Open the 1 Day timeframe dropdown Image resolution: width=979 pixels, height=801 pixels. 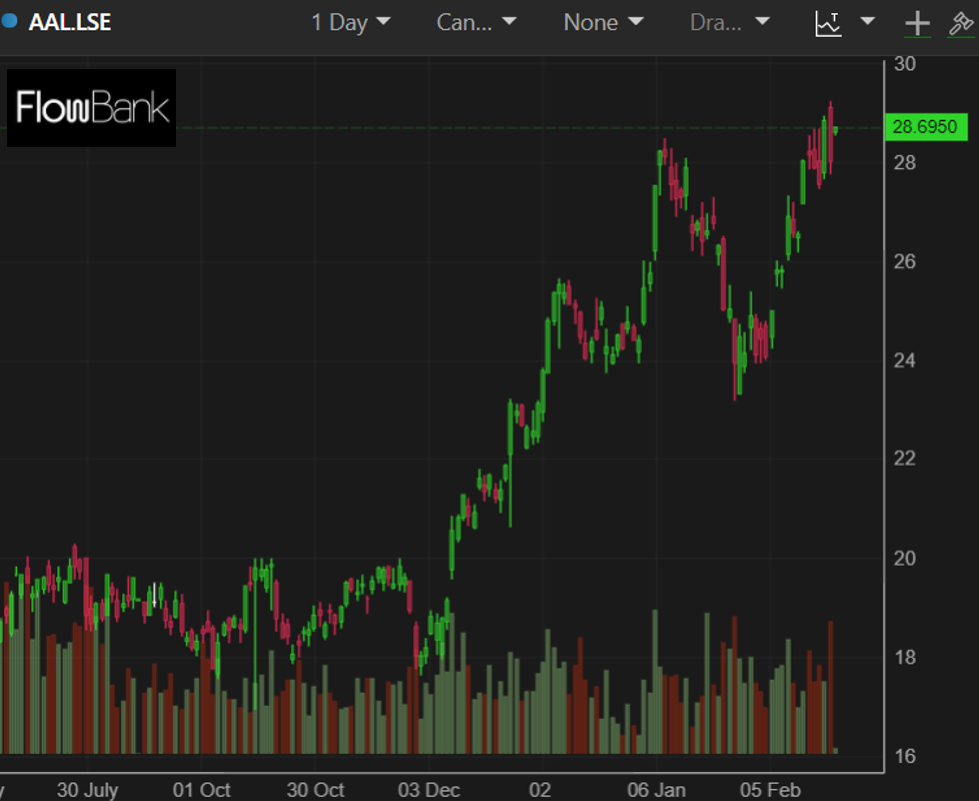(350, 22)
